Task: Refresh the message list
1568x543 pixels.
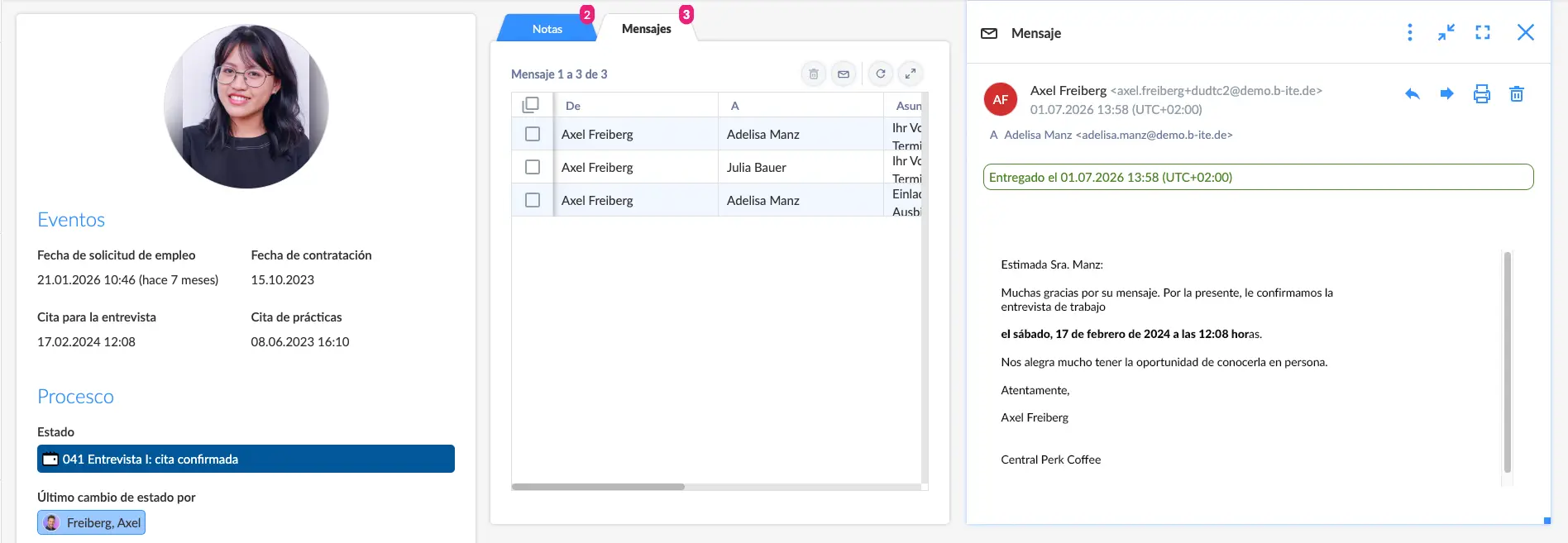Action: point(881,74)
